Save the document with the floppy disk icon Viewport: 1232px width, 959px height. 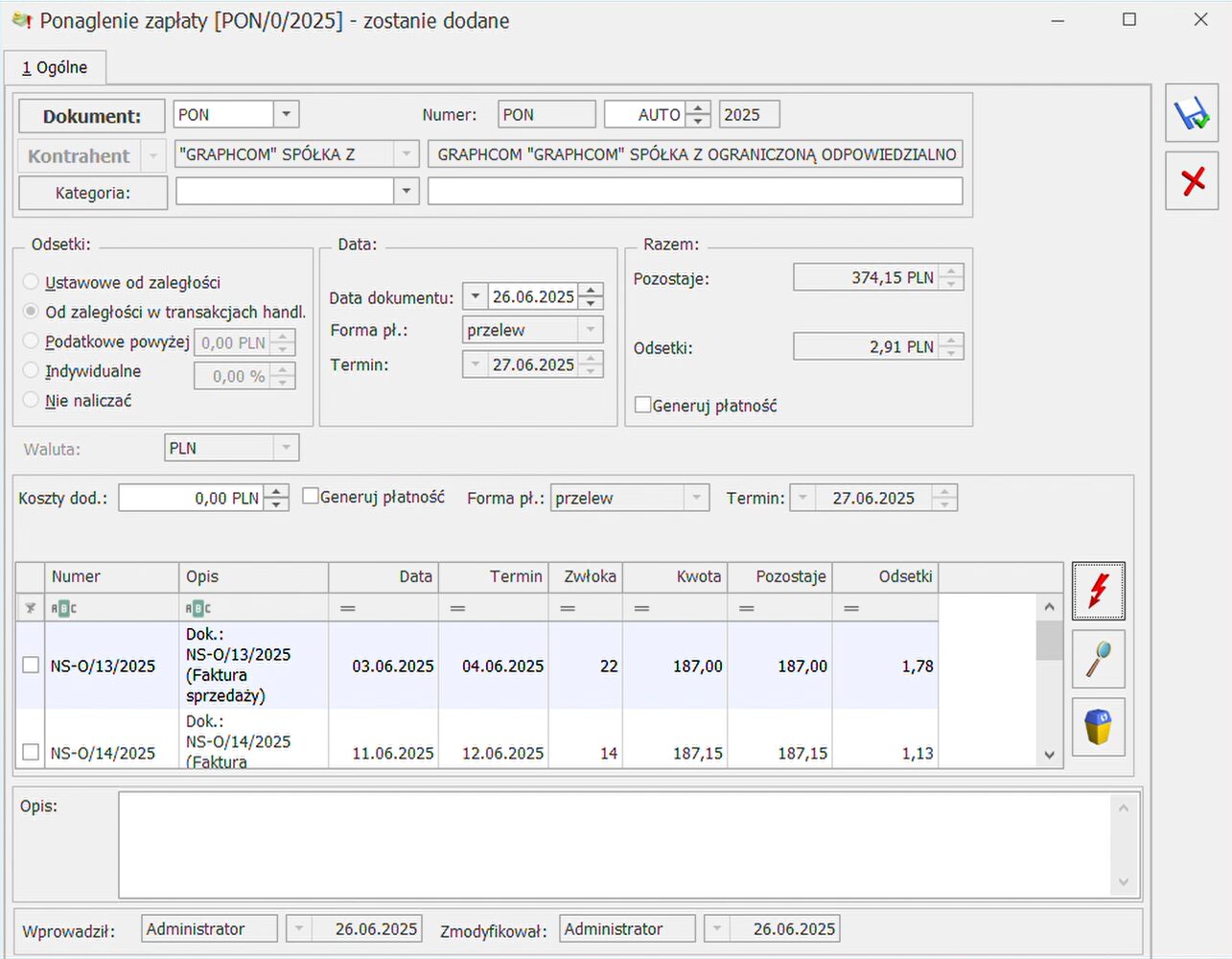pyautogui.click(x=1192, y=113)
